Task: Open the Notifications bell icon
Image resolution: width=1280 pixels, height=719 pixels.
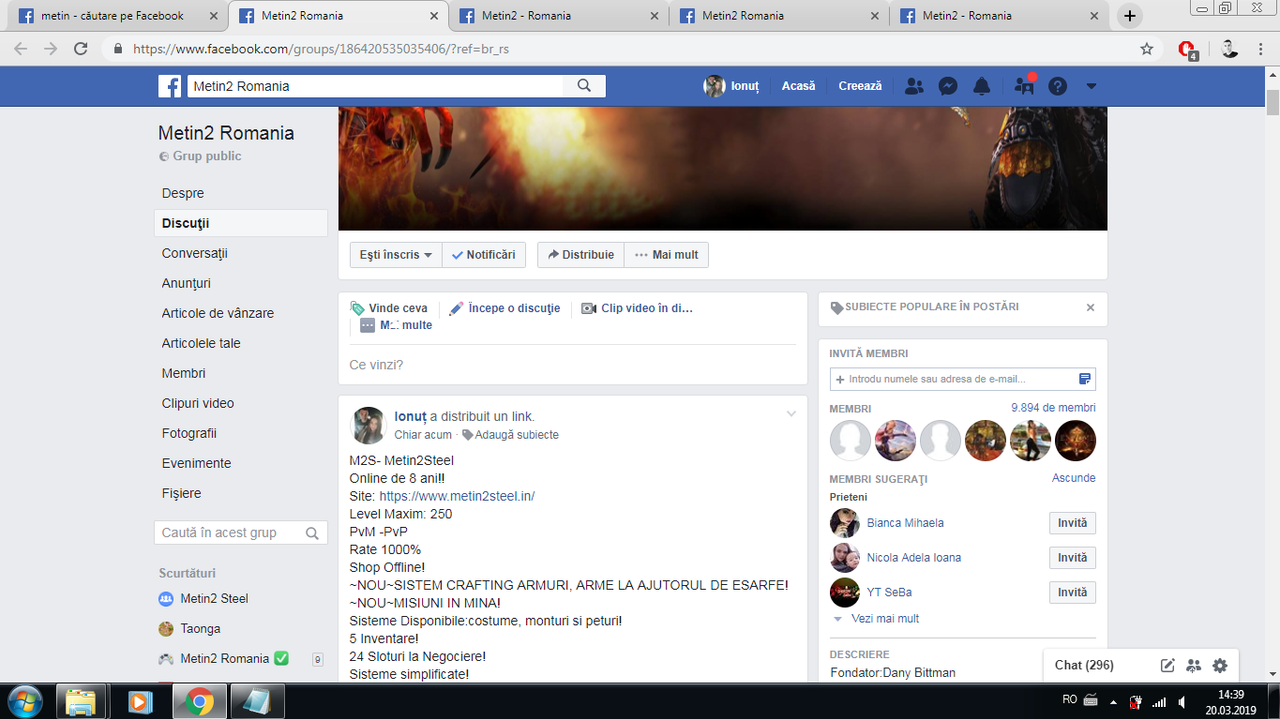Action: (x=982, y=86)
